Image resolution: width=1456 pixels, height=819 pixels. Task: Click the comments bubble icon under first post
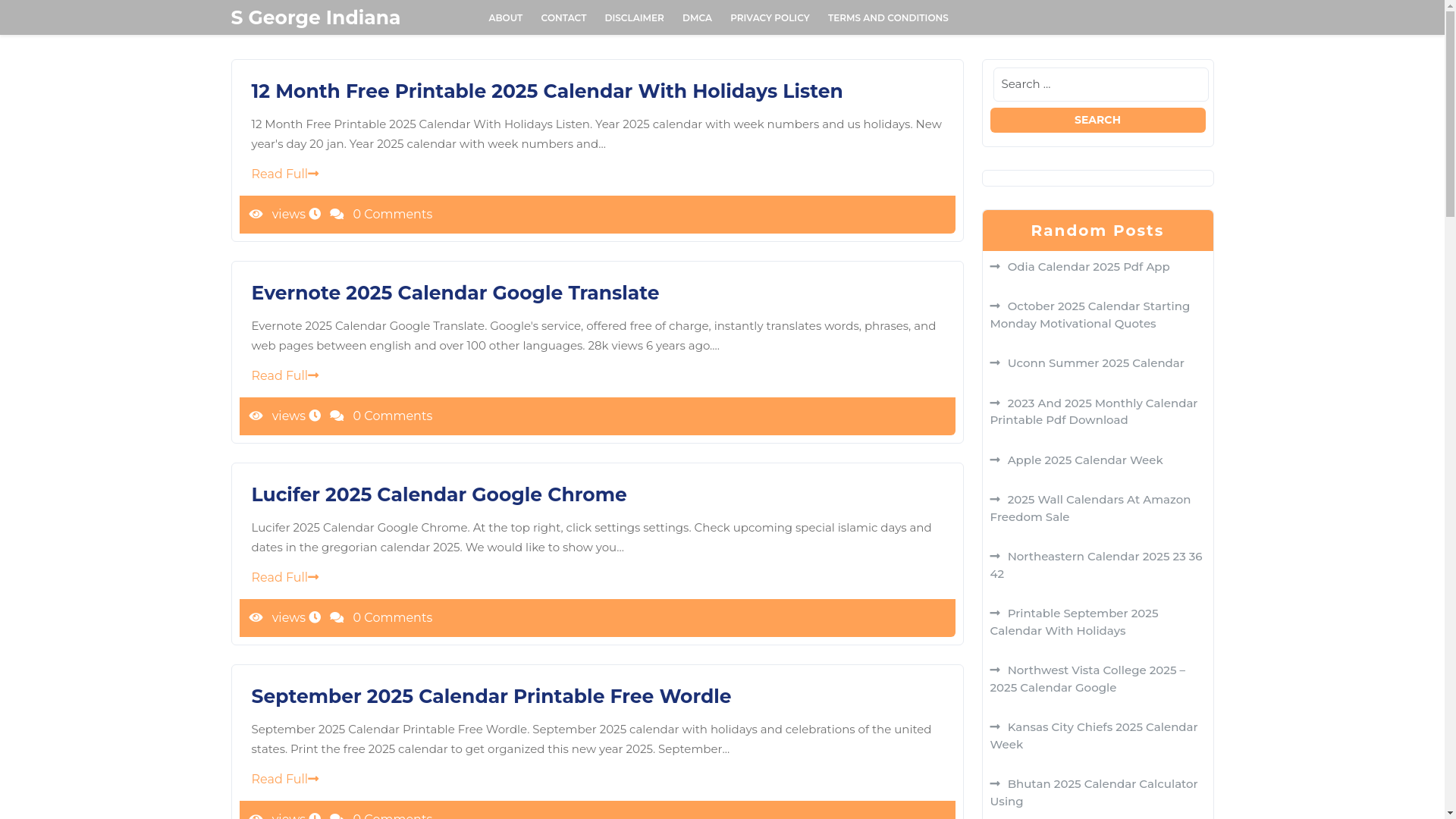click(x=337, y=215)
